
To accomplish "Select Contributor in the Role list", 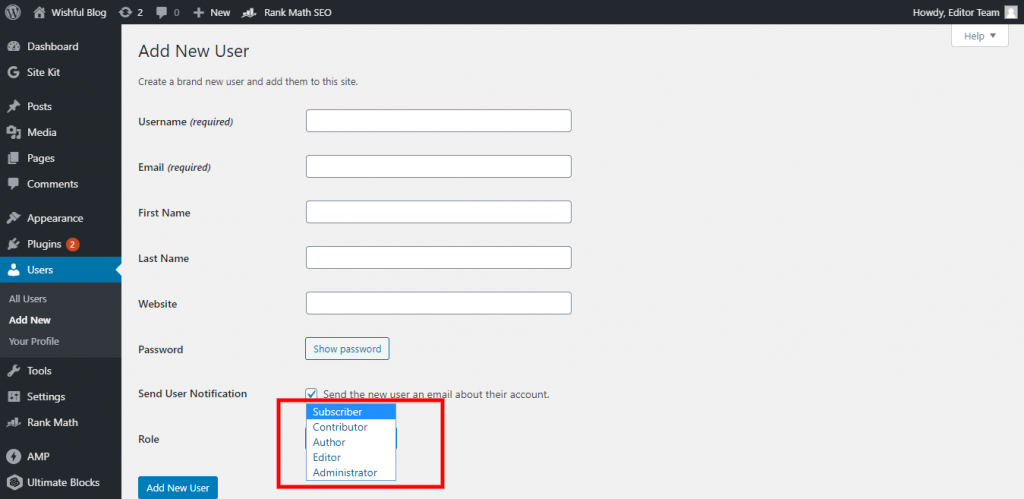I will click(x=351, y=427).
